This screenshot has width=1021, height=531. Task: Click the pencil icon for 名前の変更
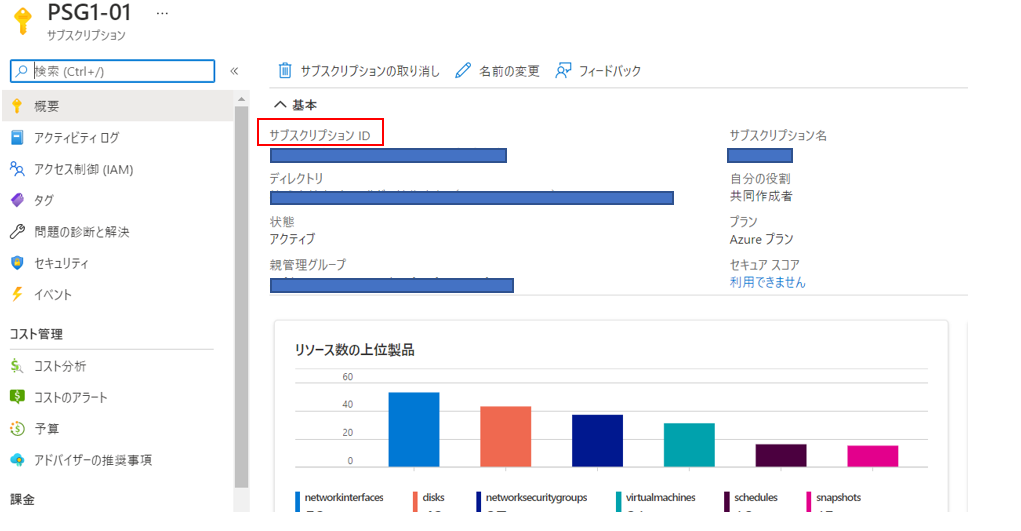[463, 70]
